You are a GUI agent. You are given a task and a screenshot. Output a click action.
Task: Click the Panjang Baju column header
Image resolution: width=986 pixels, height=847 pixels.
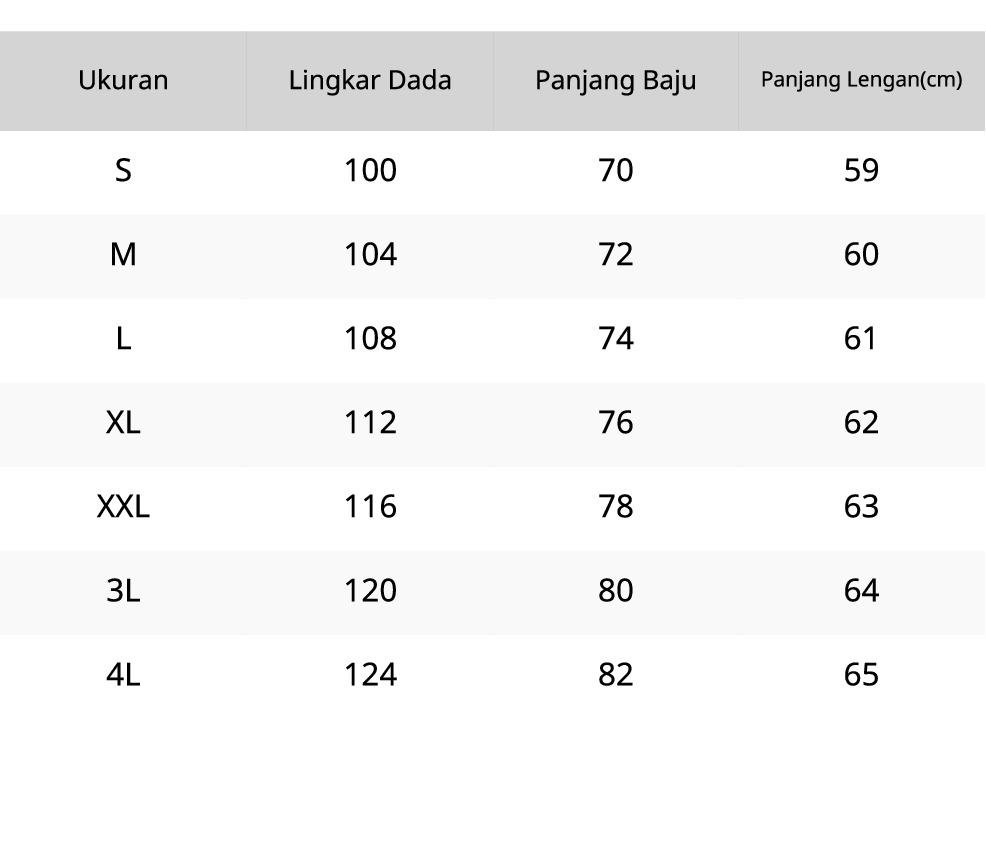615,80
